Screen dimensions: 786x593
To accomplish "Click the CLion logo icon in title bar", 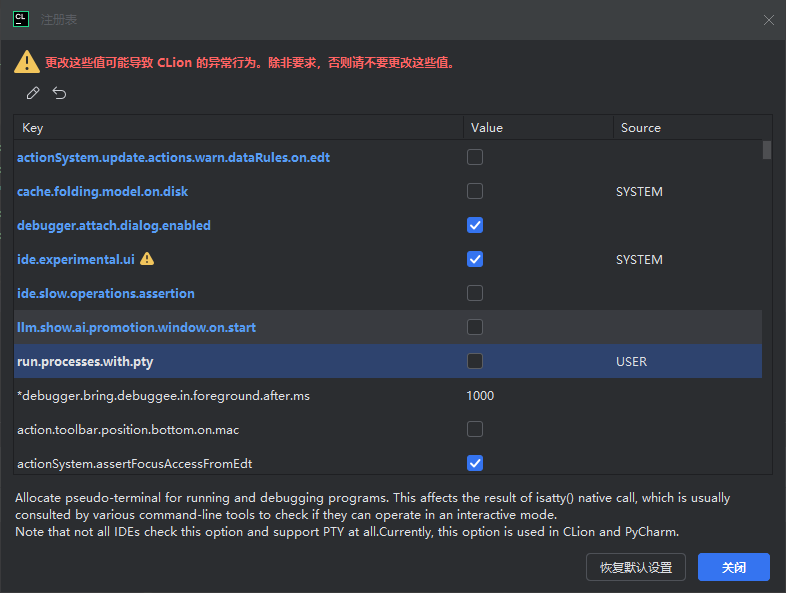I will (x=21, y=20).
